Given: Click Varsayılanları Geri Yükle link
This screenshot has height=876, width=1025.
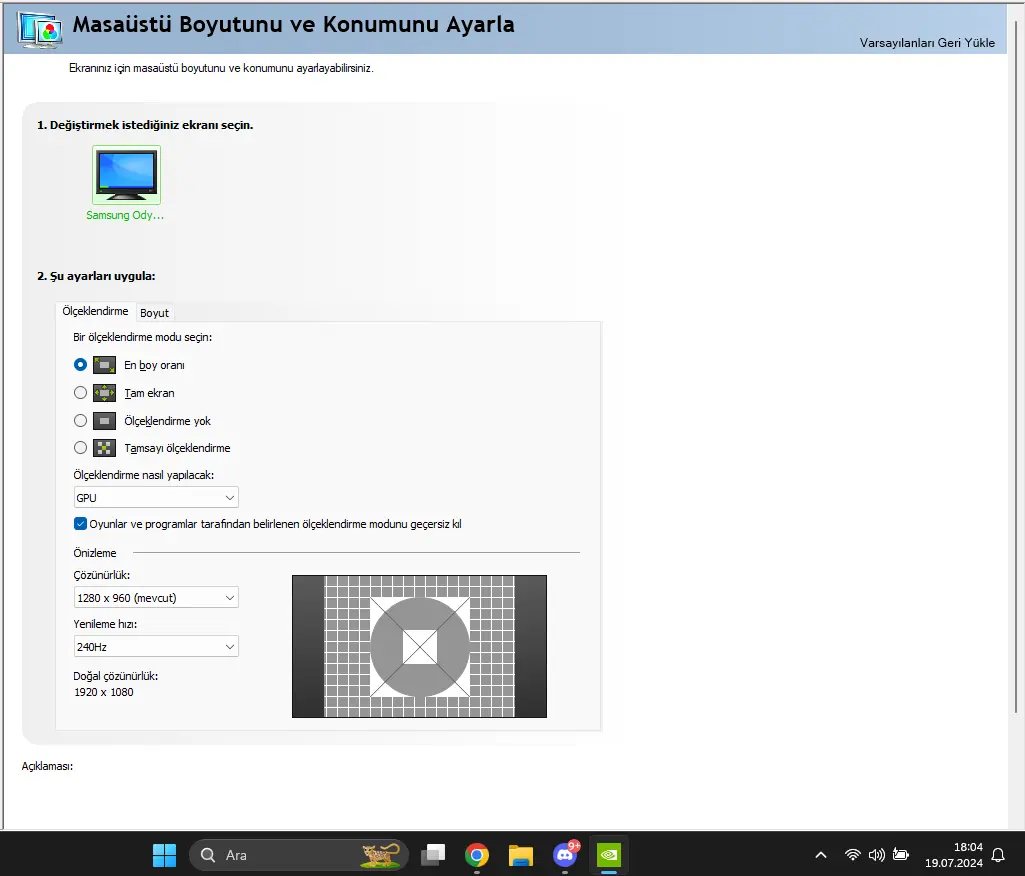Looking at the screenshot, I should pyautogui.click(x=927, y=42).
